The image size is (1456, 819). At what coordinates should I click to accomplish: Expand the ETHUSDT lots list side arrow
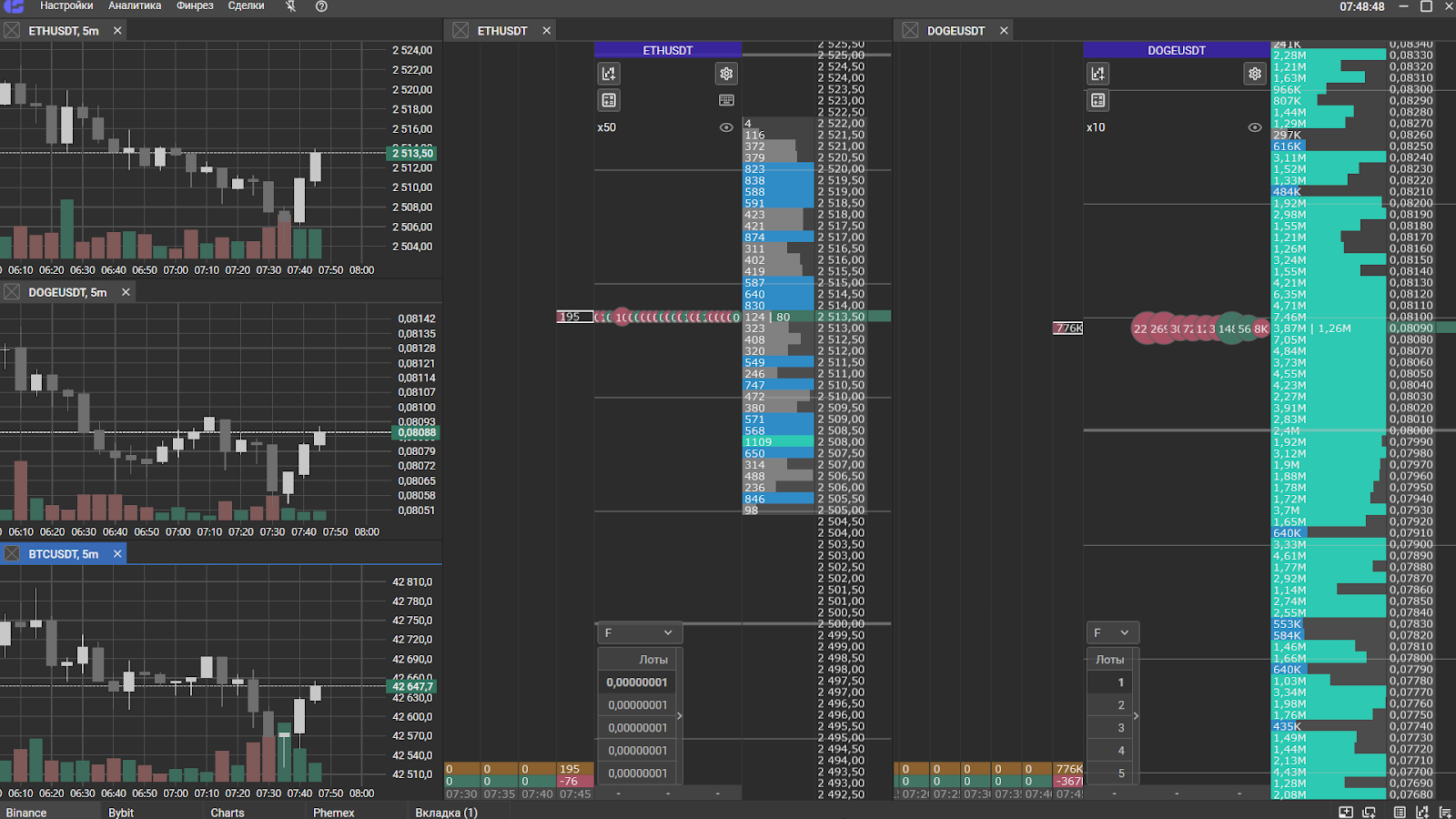point(680,716)
